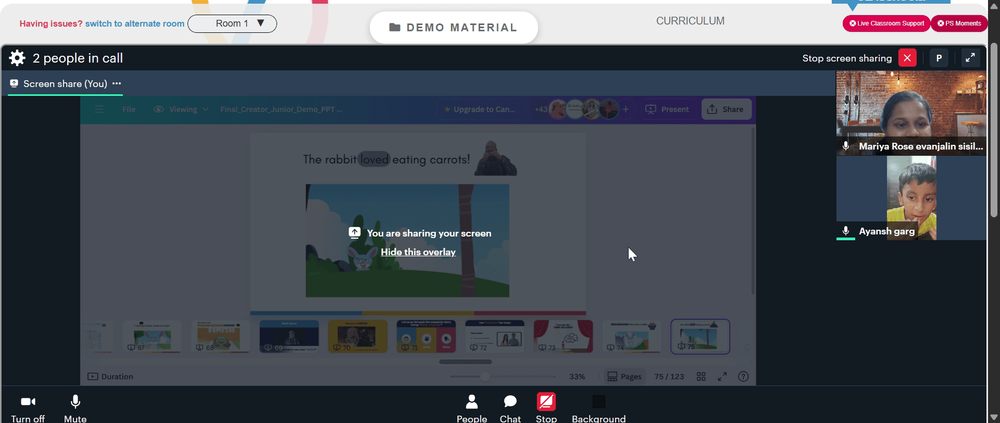Mute the microphone
1000x423 pixels.
75,408
